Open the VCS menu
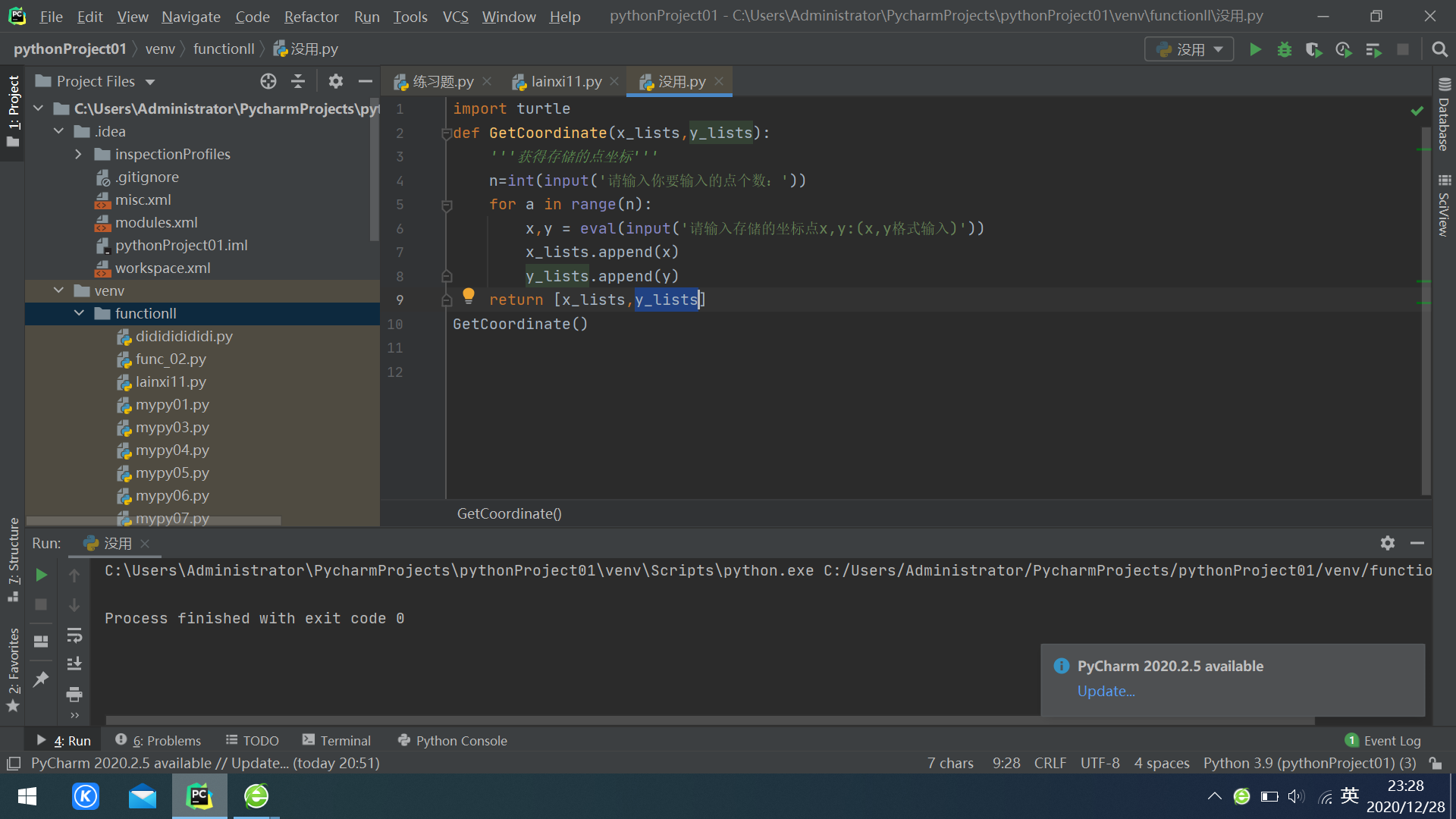Image resolution: width=1456 pixels, height=819 pixels. click(x=455, y=16)
